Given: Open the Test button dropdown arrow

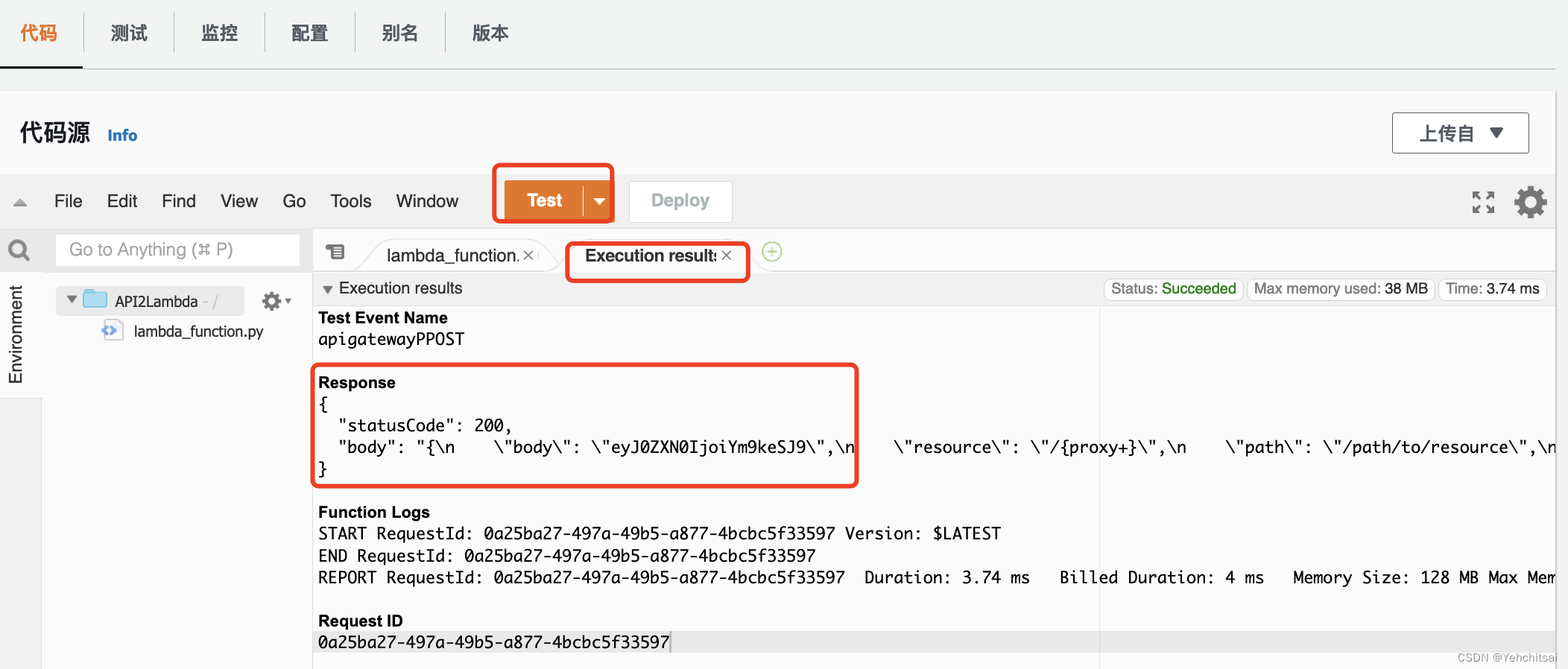Looking at the screenshot, I should (598, 201).
